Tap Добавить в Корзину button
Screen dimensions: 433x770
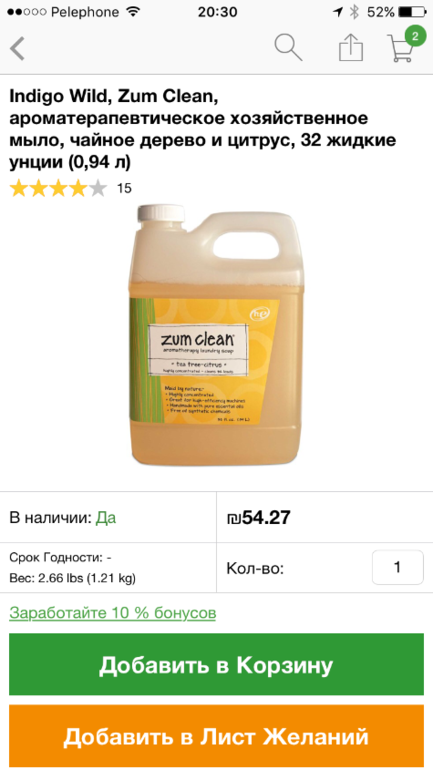(216, 664)
